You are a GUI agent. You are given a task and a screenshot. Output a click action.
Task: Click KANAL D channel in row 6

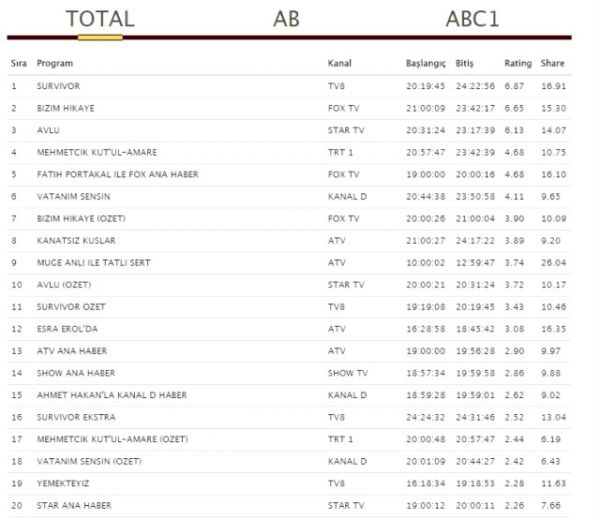347,197
